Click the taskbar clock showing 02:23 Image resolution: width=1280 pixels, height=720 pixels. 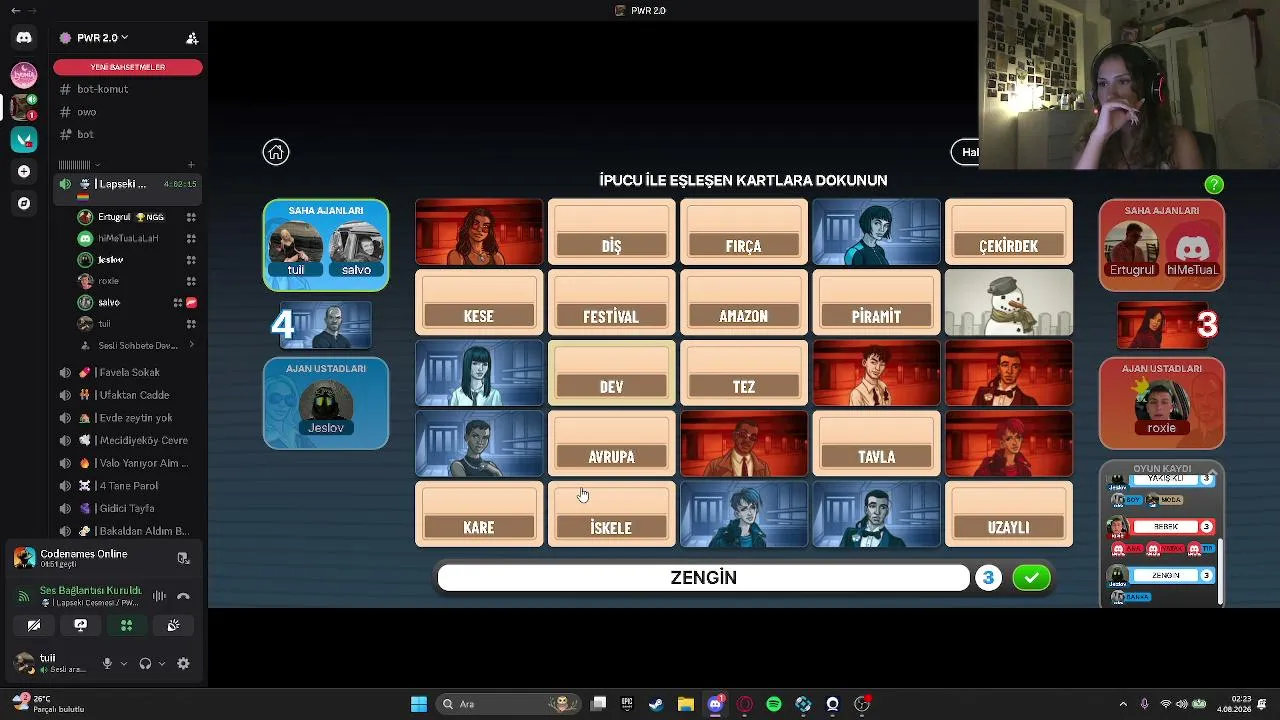coord(1233,704)
